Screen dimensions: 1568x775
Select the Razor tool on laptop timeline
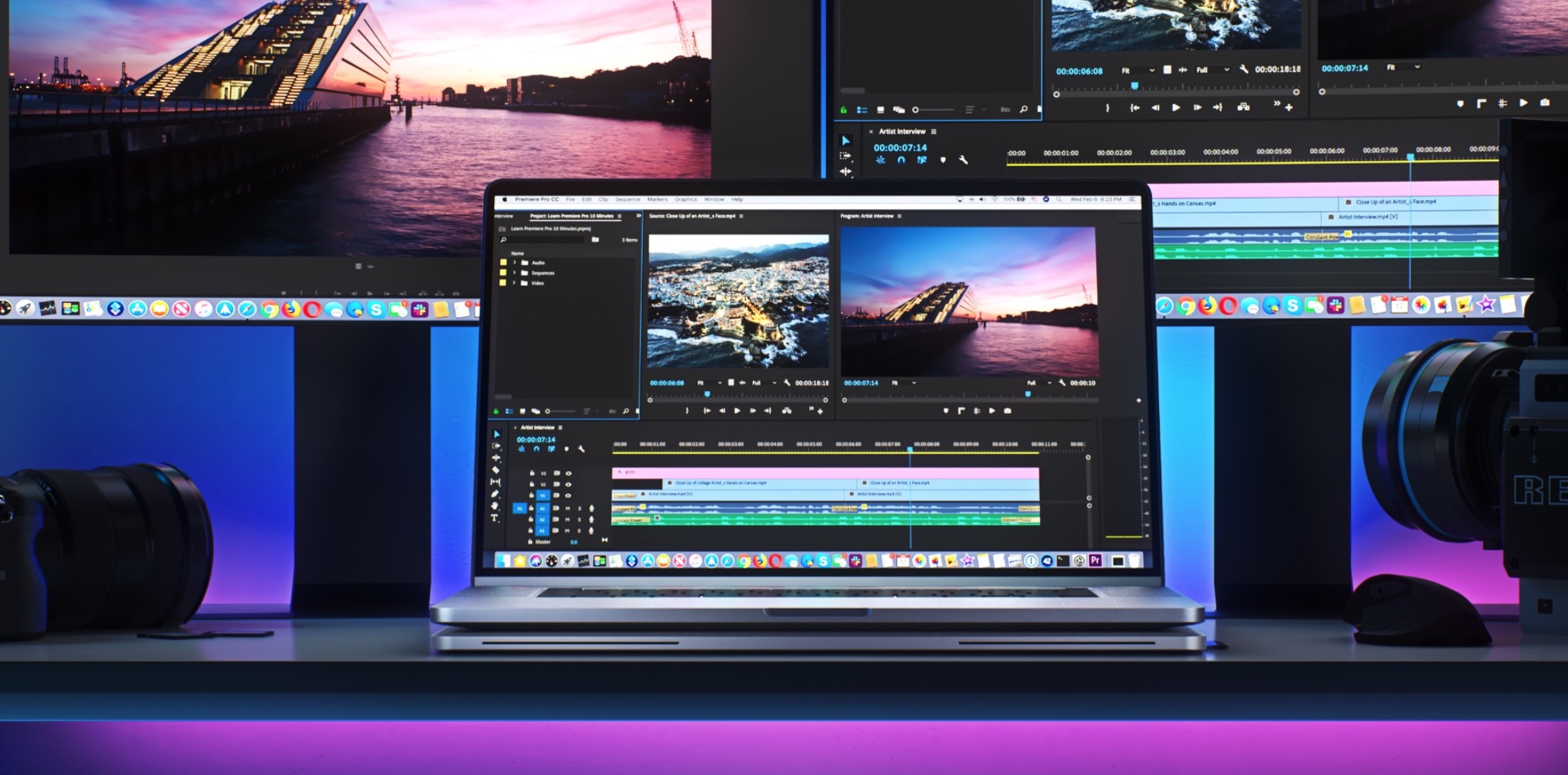pos(495,470)
